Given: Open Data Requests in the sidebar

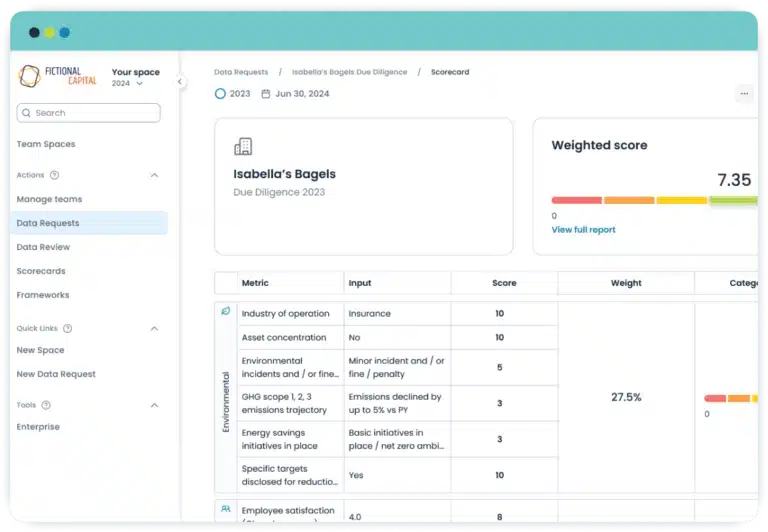Looking at the screenshot, I should click(48, 223).
